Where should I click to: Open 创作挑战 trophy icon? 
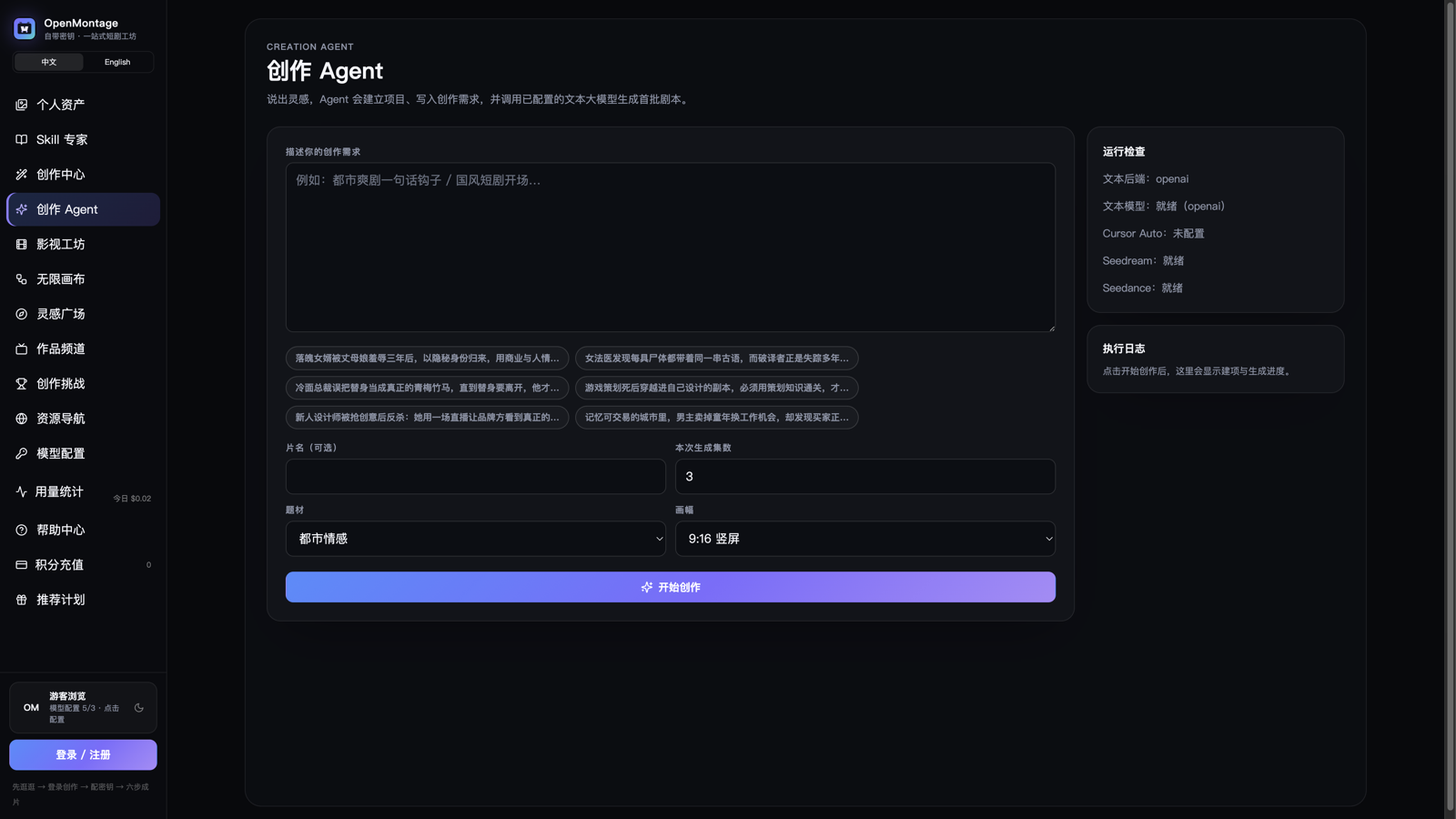(x=21, y=384)
